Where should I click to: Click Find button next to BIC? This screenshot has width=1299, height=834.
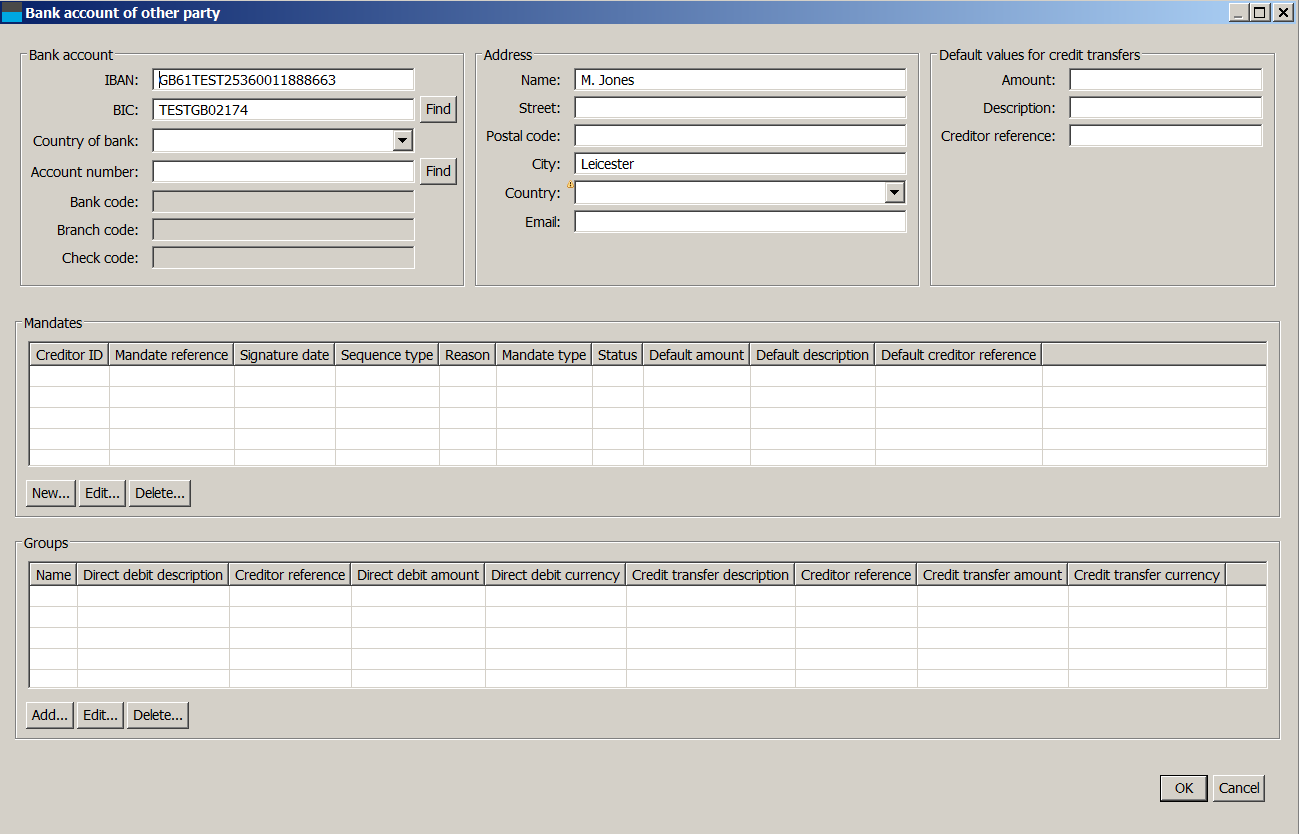pyautogui.click(x=438, y=110)
